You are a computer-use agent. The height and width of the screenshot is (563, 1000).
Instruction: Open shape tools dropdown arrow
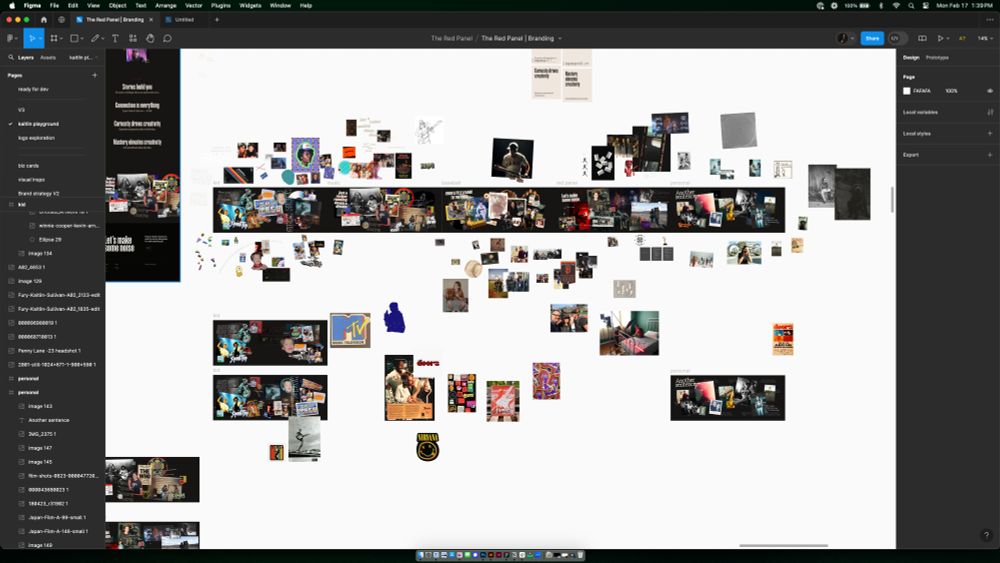tap(81, 38)
